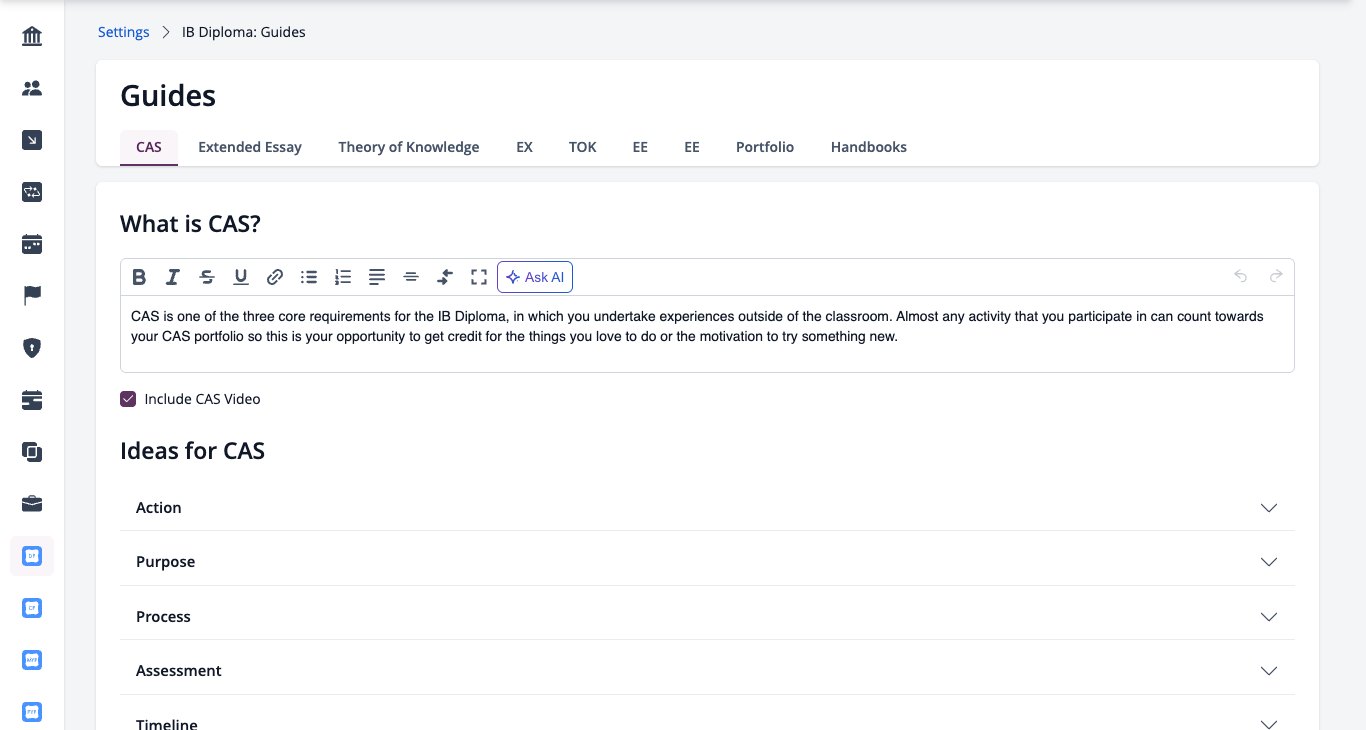This screenshot has height=730, width=1366.
Task: Expand the Action section
Action: [x=708, y=508]
